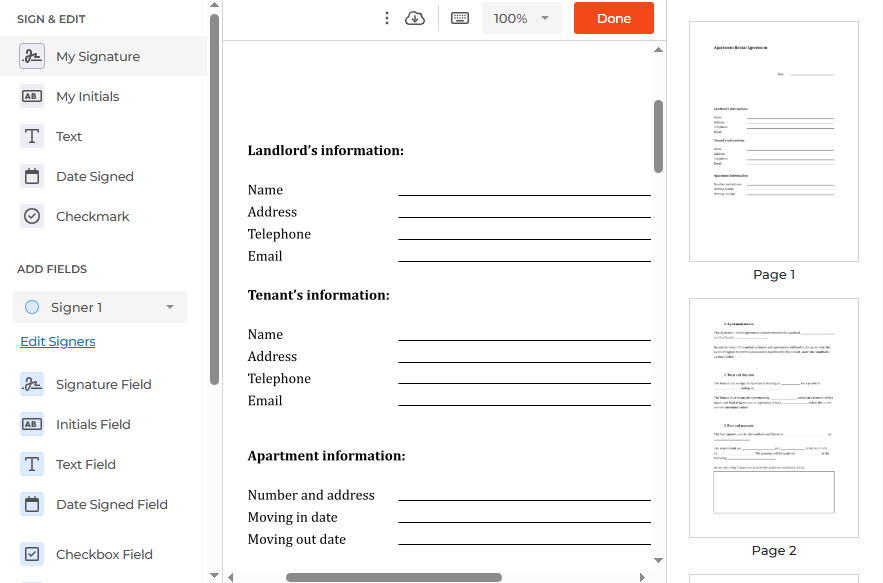Screen dimensions: 883x583
Task: Add a Checkbox Field to the document
Action: tap(104, 555)
